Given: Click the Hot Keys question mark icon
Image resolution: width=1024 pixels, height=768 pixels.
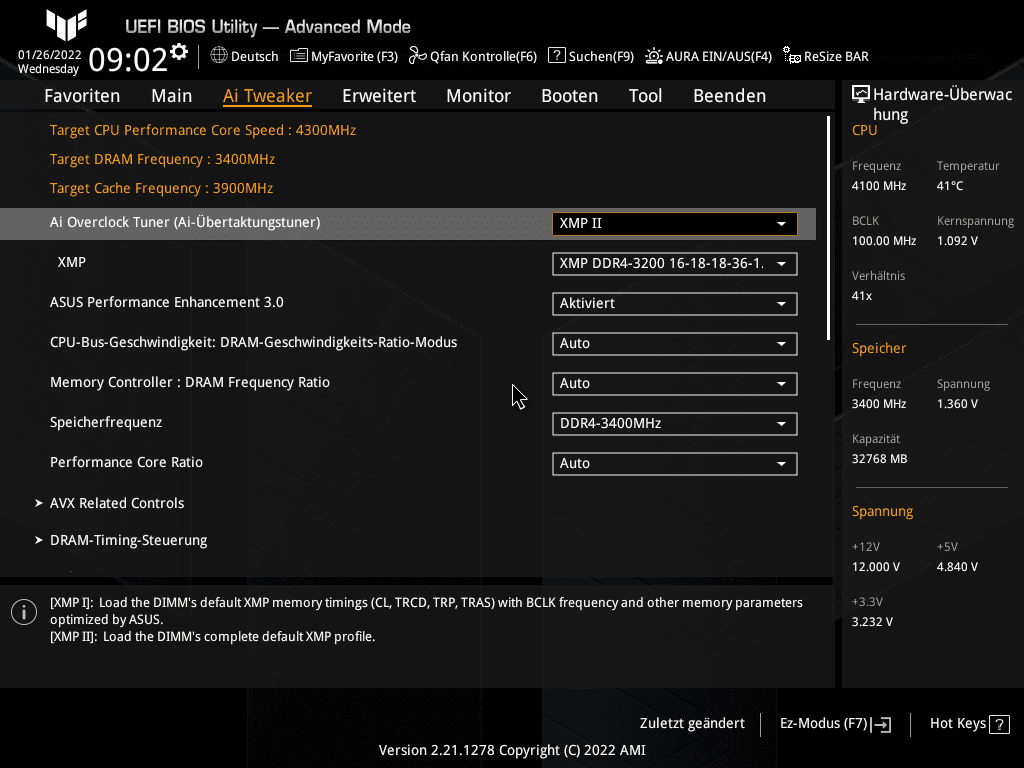Looking at the screenshot, I should tap(999, 724).
